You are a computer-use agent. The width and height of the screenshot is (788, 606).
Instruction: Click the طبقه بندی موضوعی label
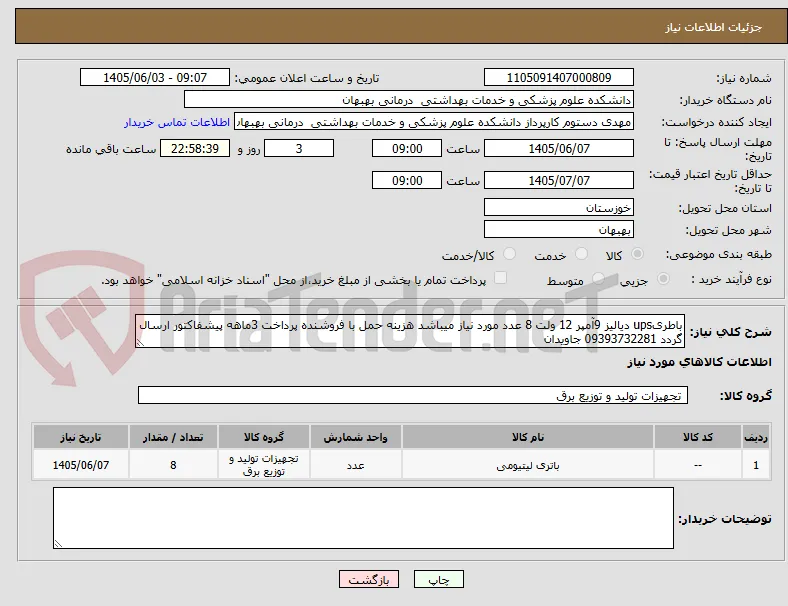point(719,254)
